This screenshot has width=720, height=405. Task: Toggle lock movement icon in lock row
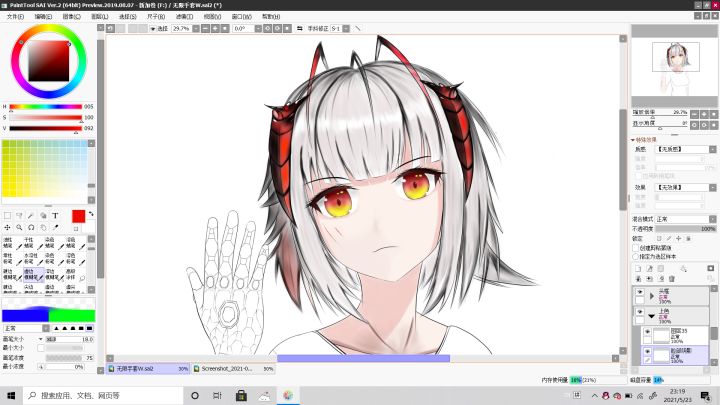pyautogui.click(x=679, y=239)
